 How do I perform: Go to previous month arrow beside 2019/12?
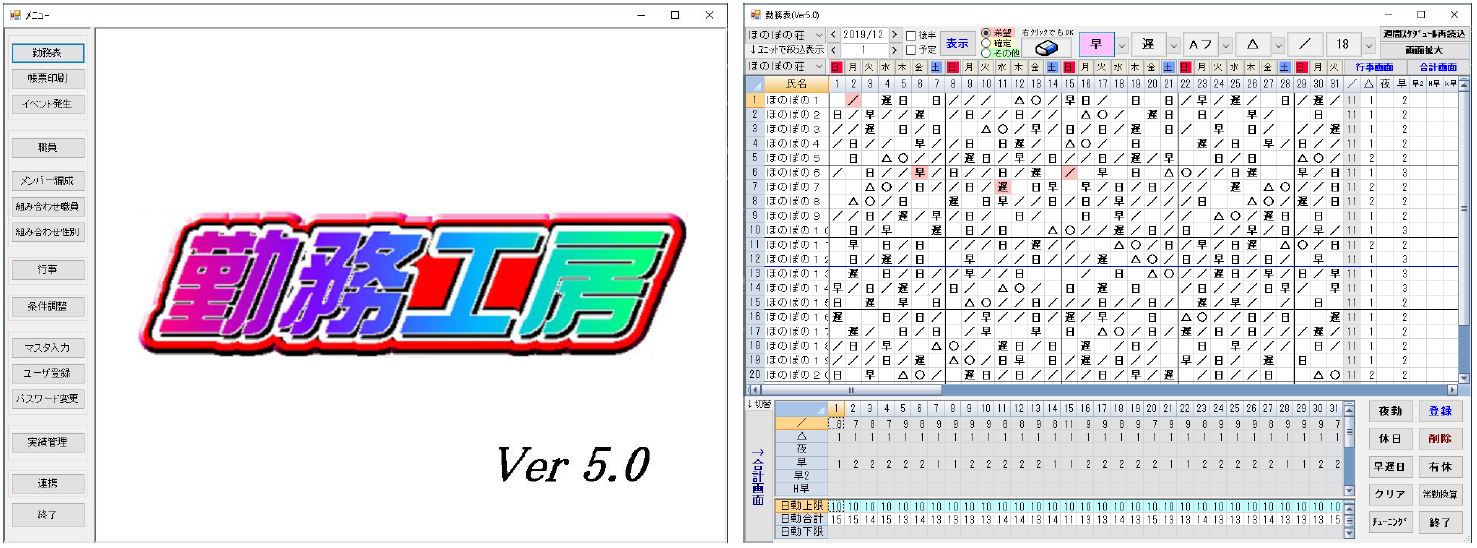832,35
